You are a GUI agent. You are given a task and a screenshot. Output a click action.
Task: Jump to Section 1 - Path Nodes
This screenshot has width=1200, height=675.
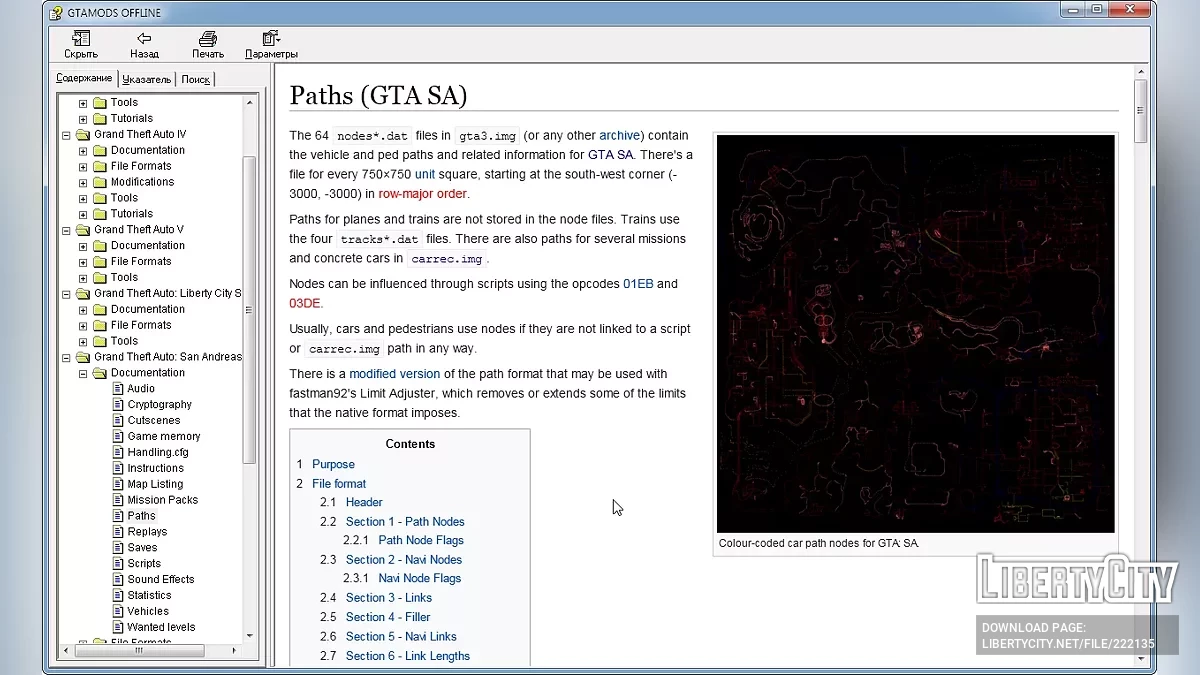[x=404, y=521]
